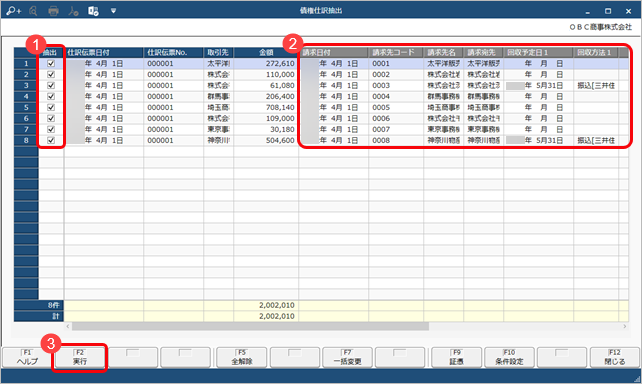Viewport: 642px width, 384px height.
Task: Click the F12 閉じる button
Action: pos(615,357)
